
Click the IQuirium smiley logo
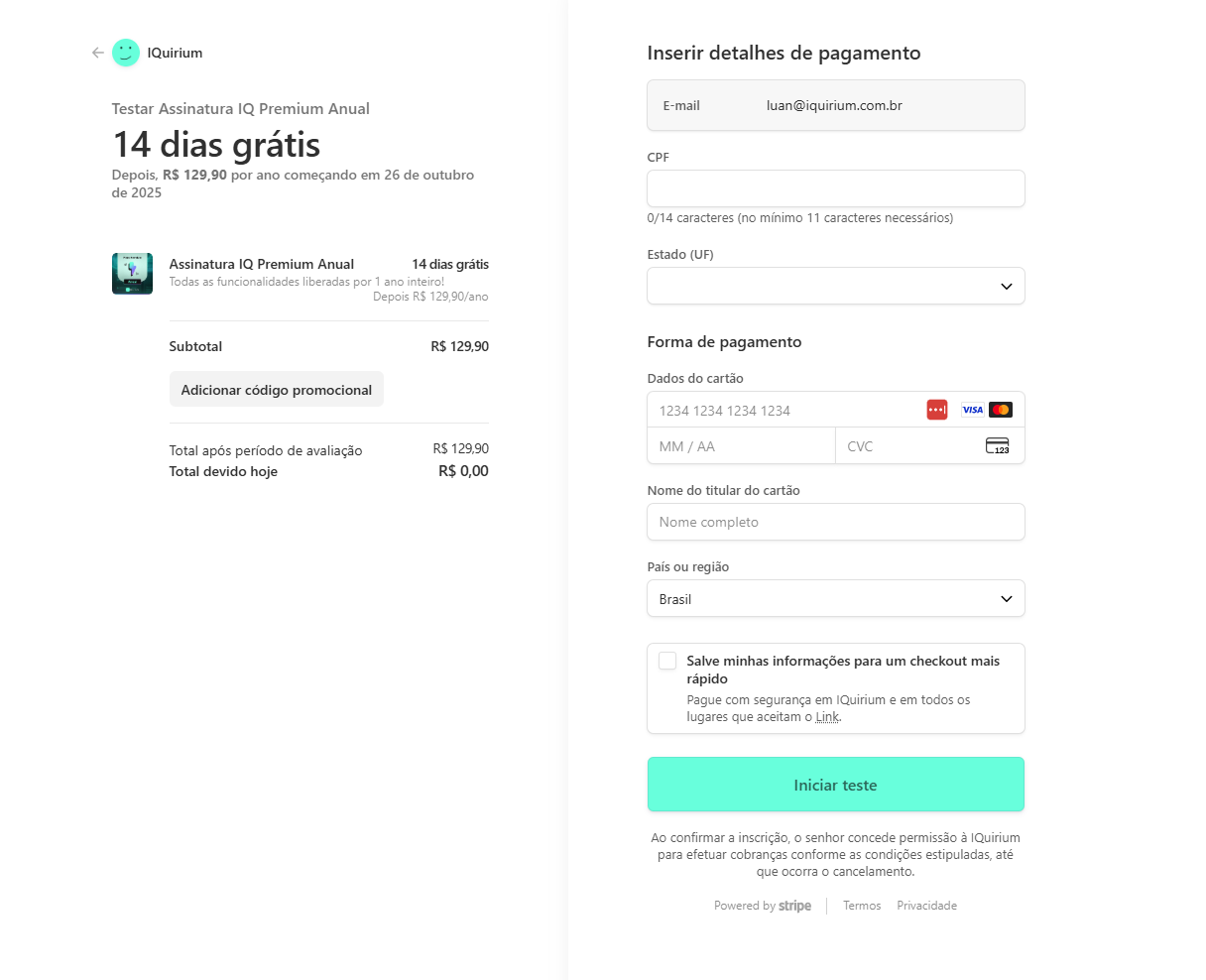pos(126,53)
